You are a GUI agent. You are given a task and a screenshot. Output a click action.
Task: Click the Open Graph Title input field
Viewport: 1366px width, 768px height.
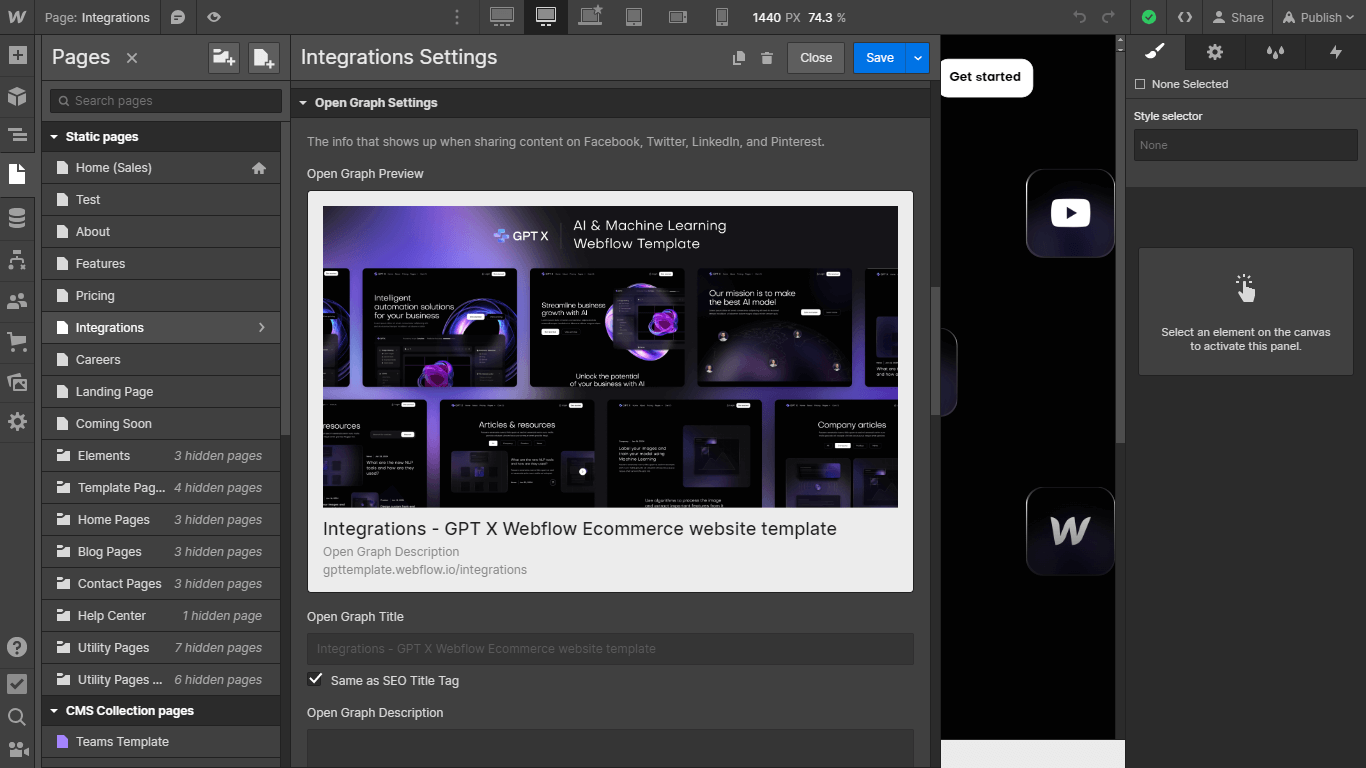610,649
